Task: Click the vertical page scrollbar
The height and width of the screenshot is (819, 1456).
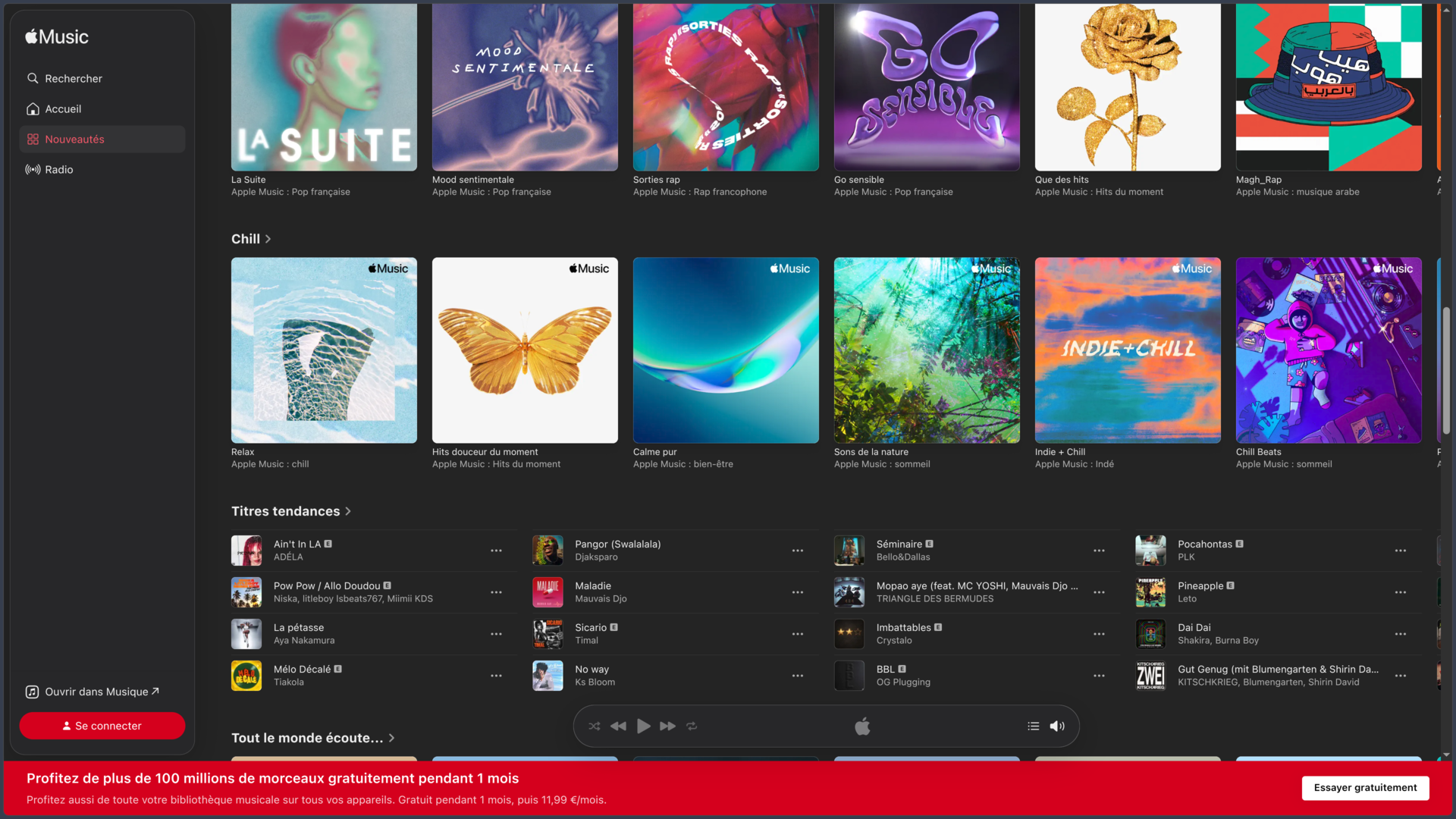Action: click(x=1447, y=370)
